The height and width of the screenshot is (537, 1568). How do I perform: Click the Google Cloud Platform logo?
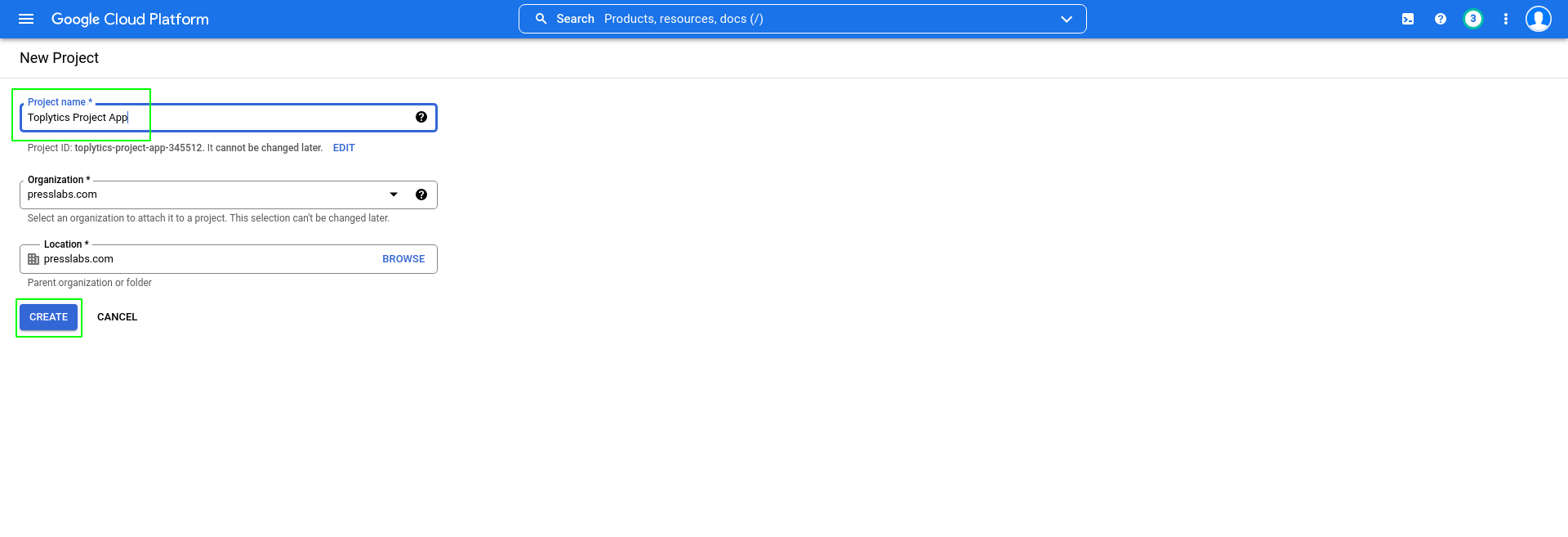tap(130, 19)
